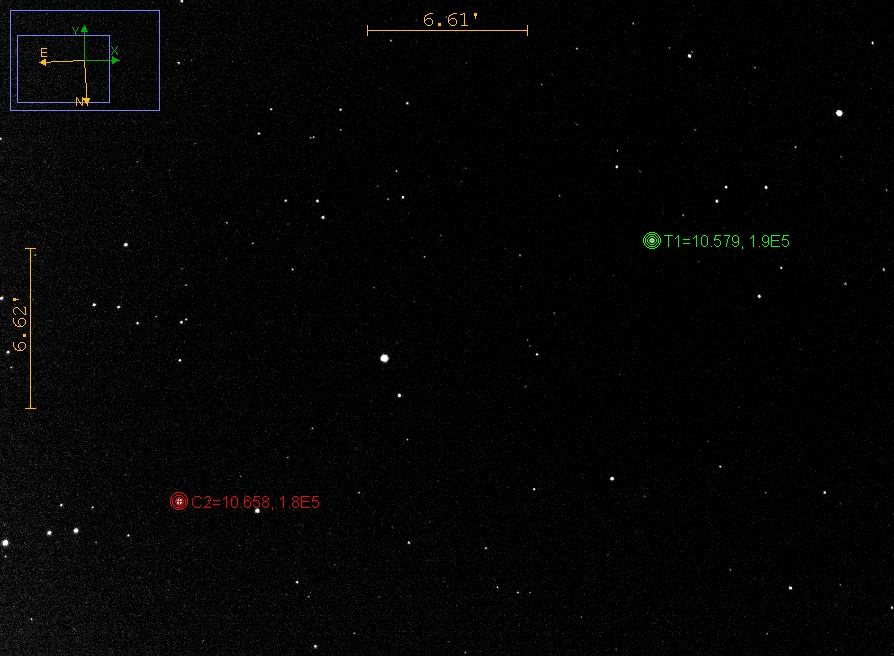Click the C2=10.658, 1.8E5 label
This screenshot has height=656, width=894.
coord(255,503)
